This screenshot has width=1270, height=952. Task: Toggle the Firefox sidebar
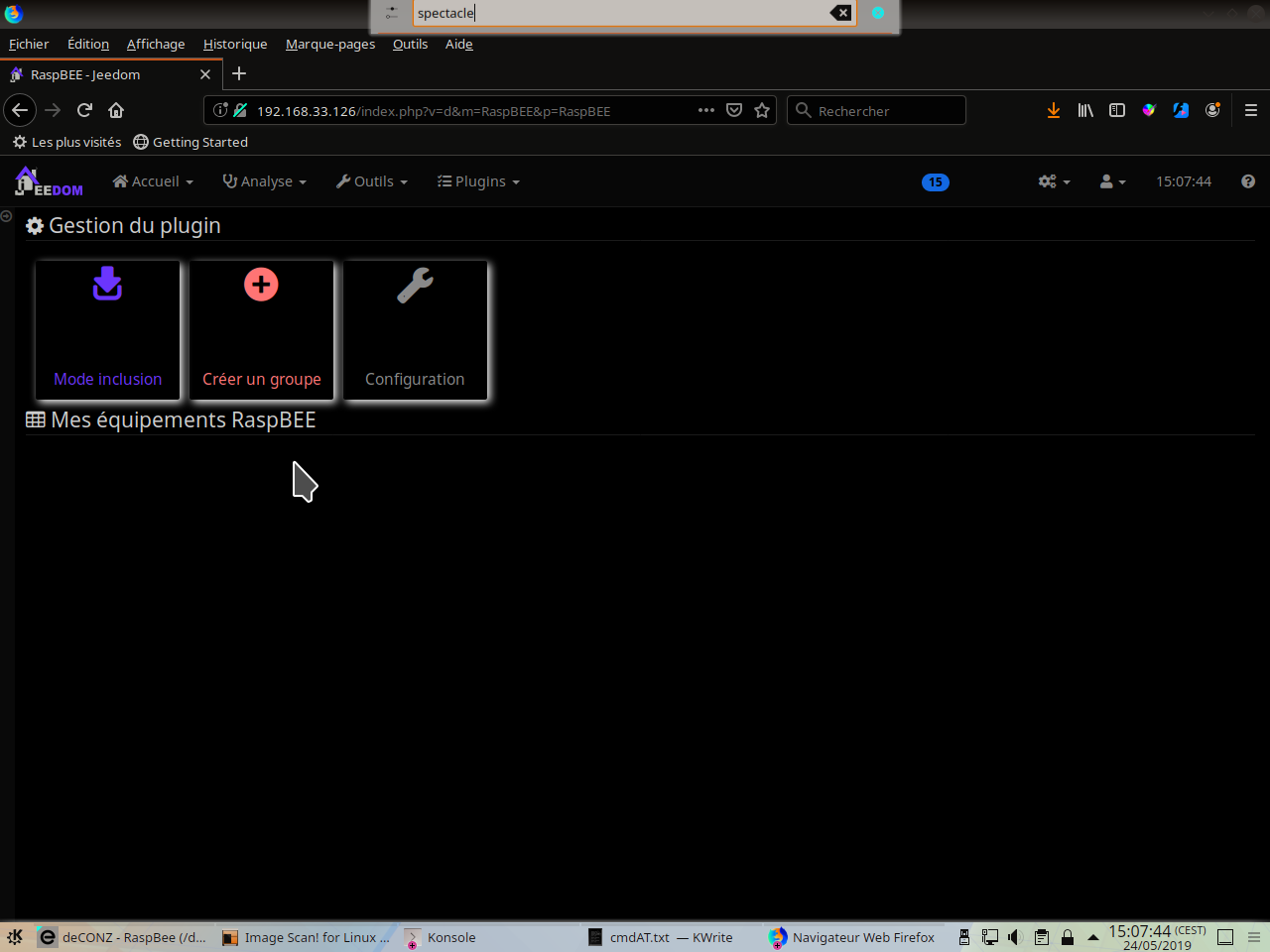(1117, 110)
